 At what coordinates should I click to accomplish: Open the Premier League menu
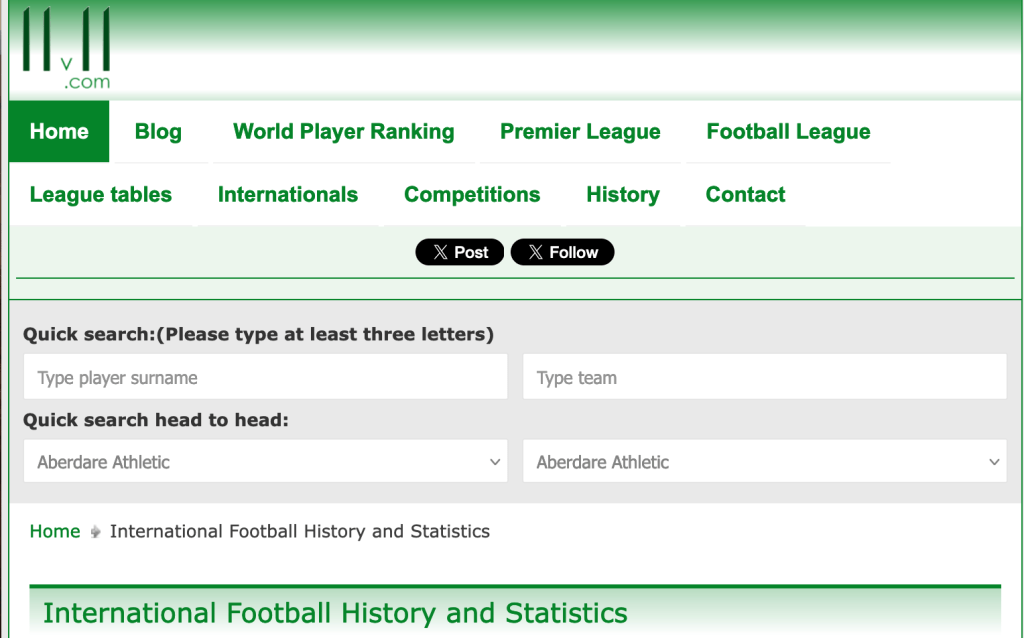(x=580, y=131)
